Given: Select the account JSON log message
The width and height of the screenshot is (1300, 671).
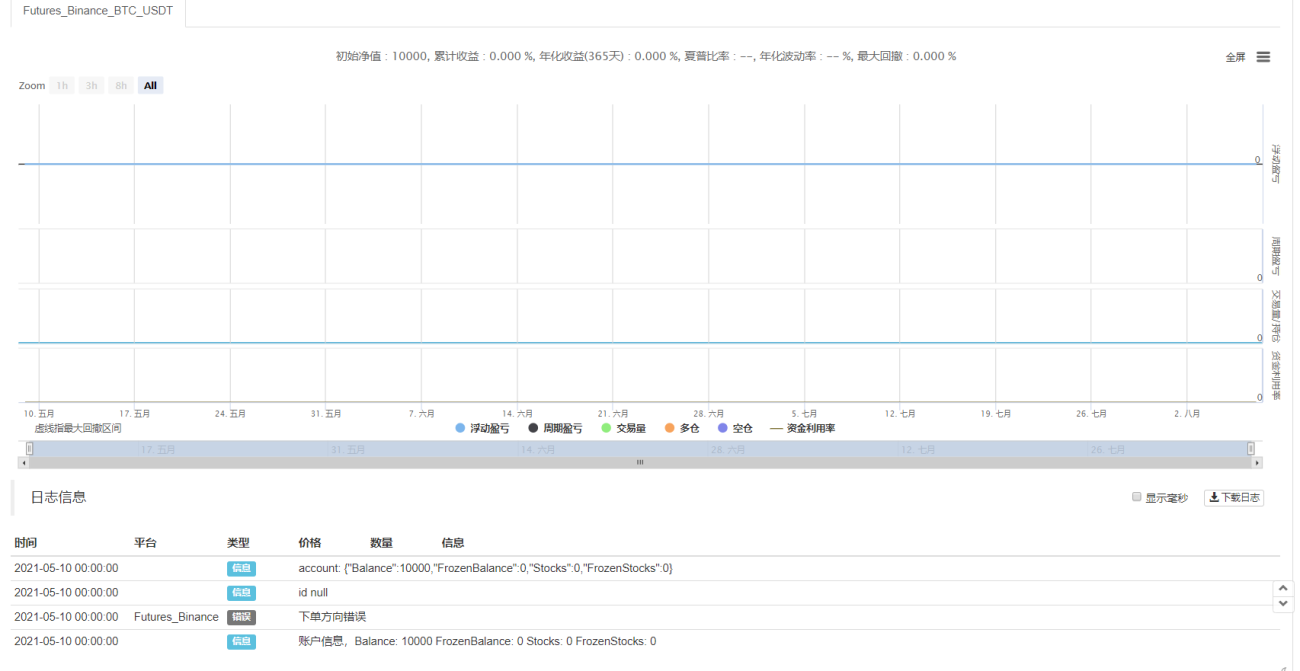Looking at the screenshot, I should 485,568.
